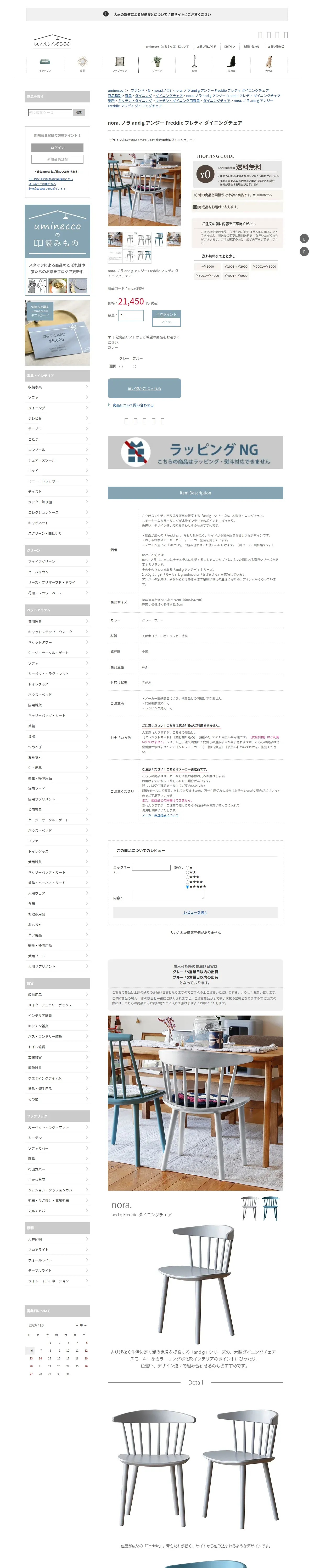Expand the ソファ category under 家具・インテリア

[57, 397]
